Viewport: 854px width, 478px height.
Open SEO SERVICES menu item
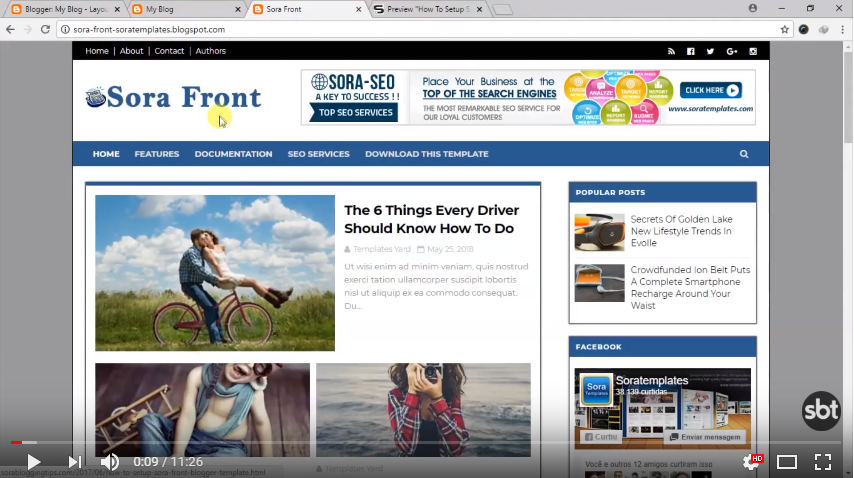pos(319,154)
